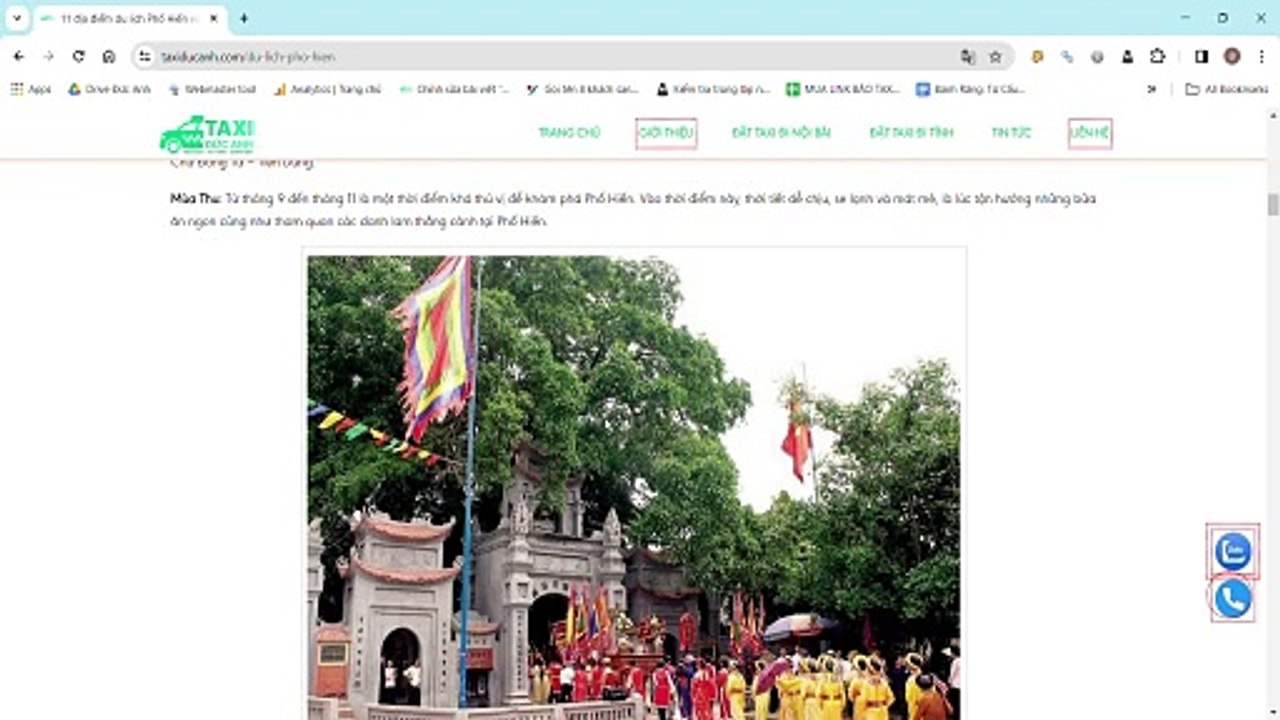Show hidden bookmarks with the chevron
Image resolution: width=1280 pixels, height=720 pixels.
pyautogui.click(x=1151, y=89)
